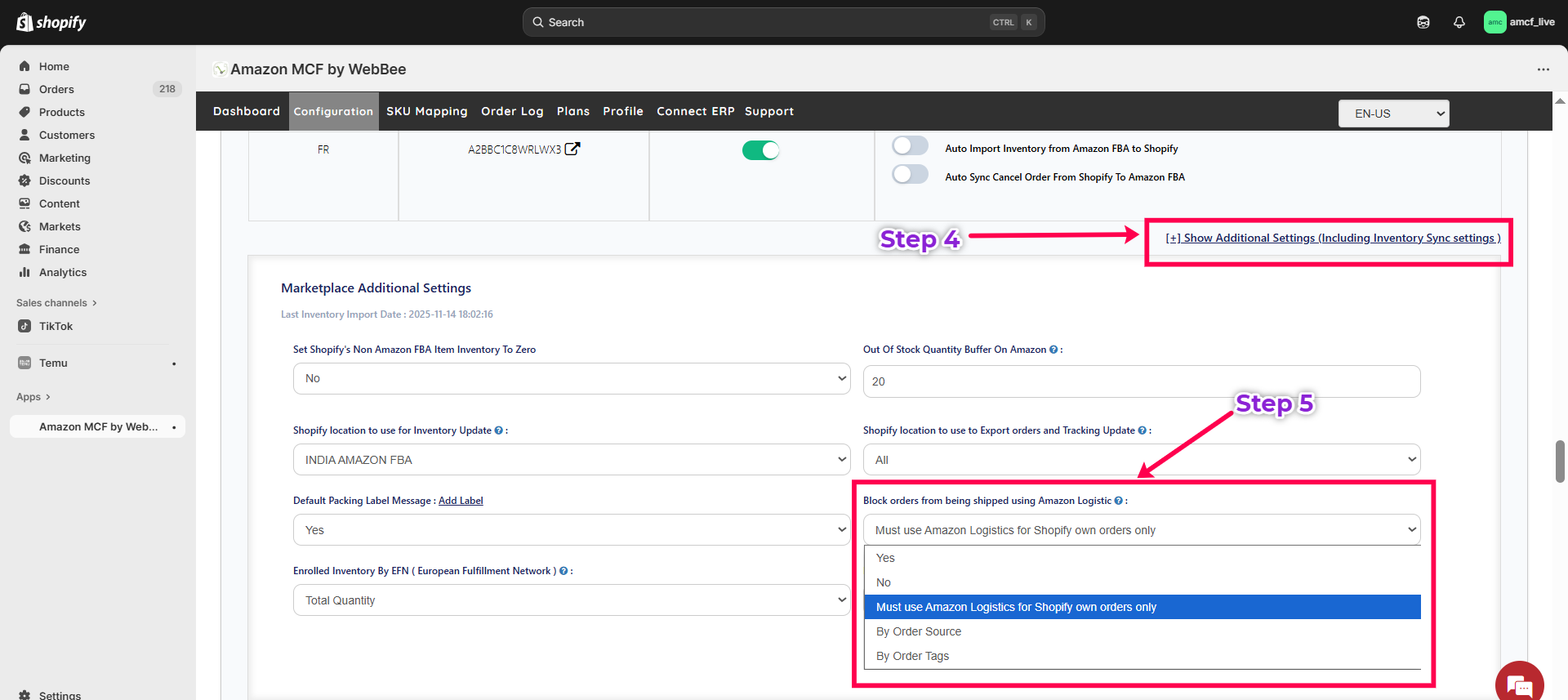Switch to the SKU Mapping tab

click(x=426, y=111)
